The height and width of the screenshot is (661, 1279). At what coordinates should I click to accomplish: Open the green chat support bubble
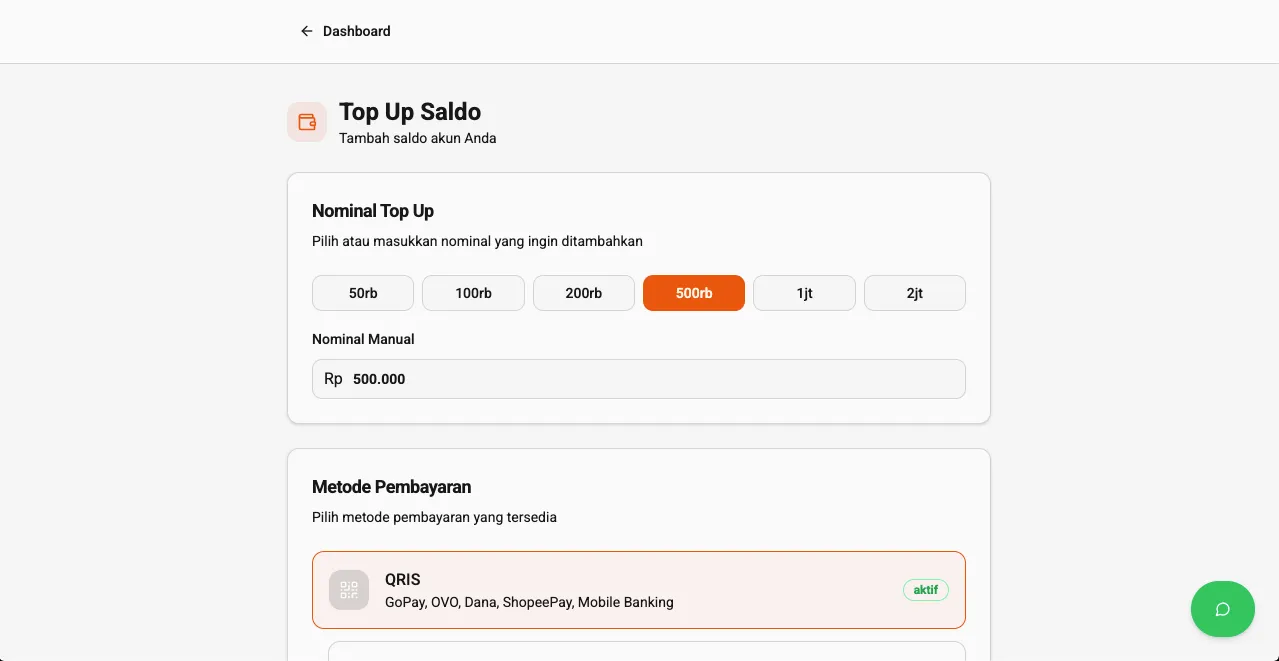1222,609
